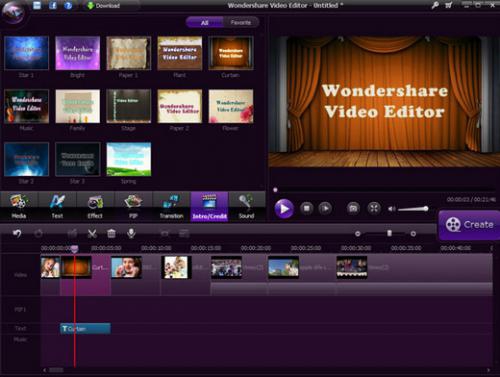Open the Facebook share icon

(53, 5)
